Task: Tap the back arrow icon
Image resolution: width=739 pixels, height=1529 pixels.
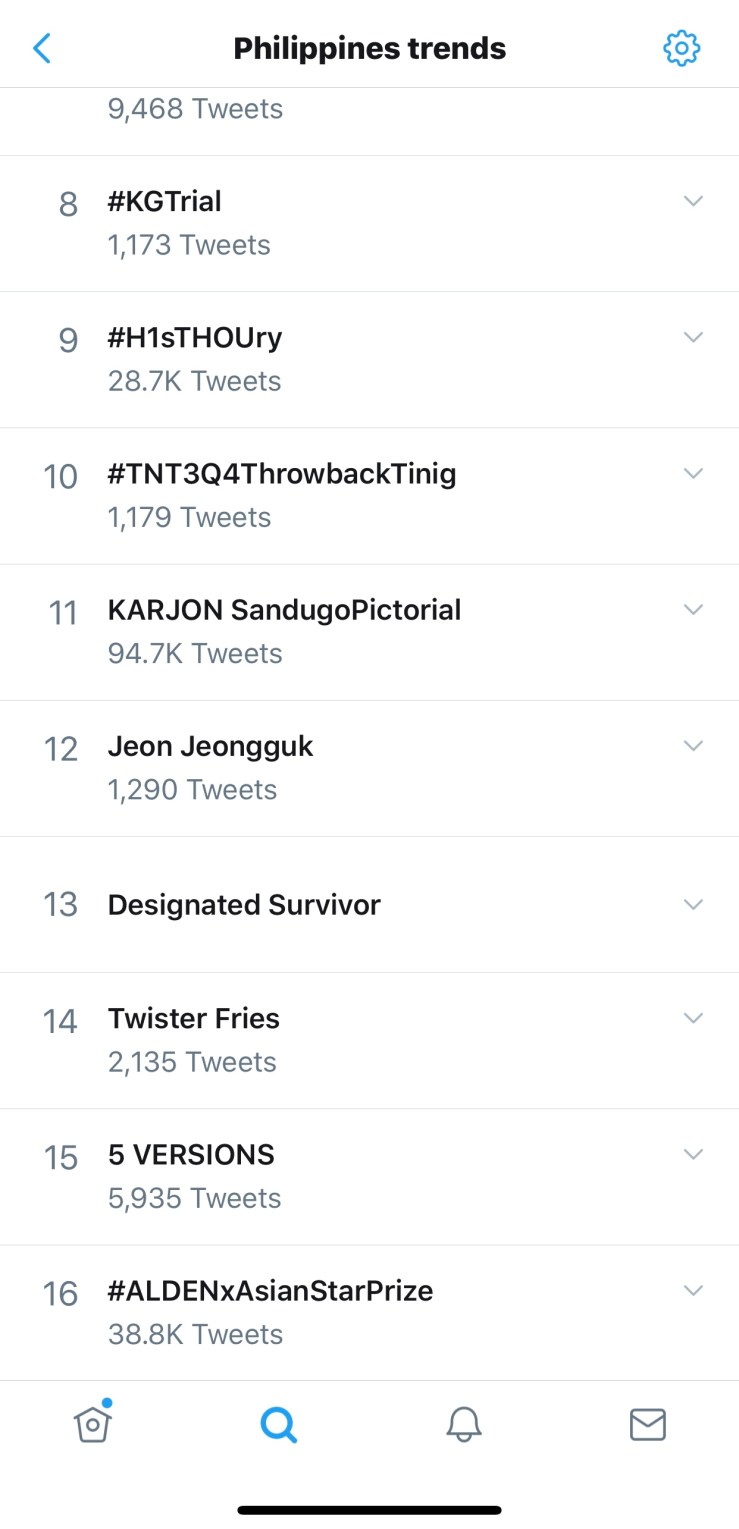Action: (42, 48)
